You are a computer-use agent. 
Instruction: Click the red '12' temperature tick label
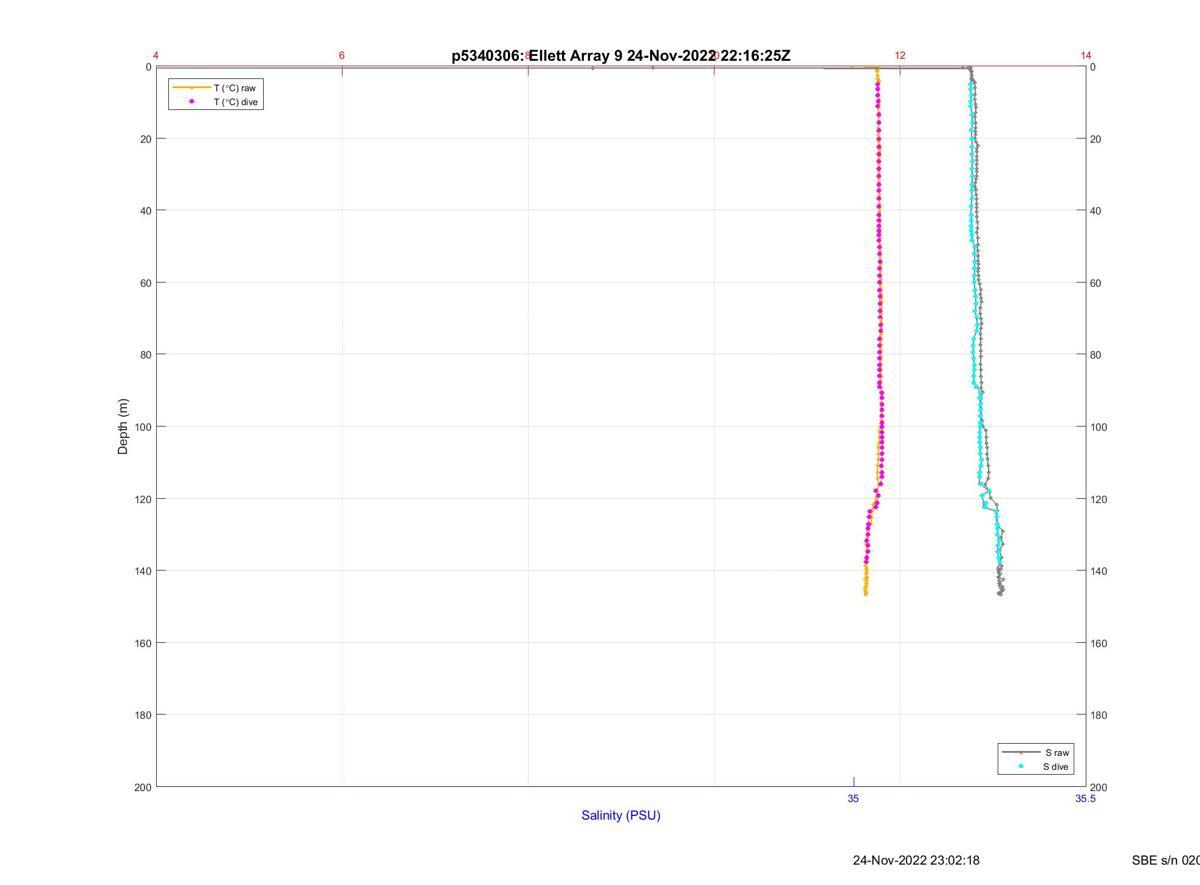[x=900, y=55]
